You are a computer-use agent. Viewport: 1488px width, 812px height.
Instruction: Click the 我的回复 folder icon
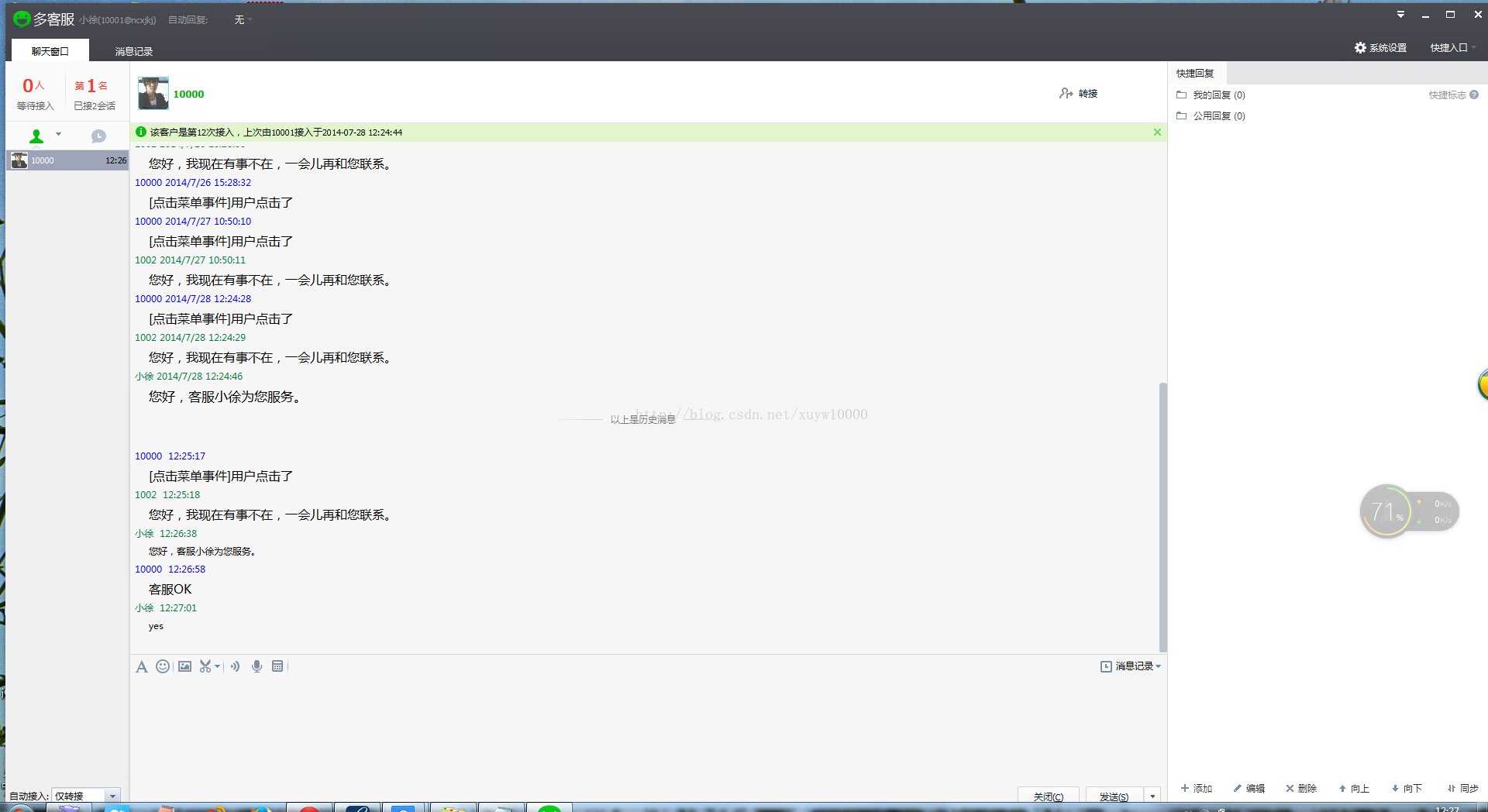(x=1181, y=95)
